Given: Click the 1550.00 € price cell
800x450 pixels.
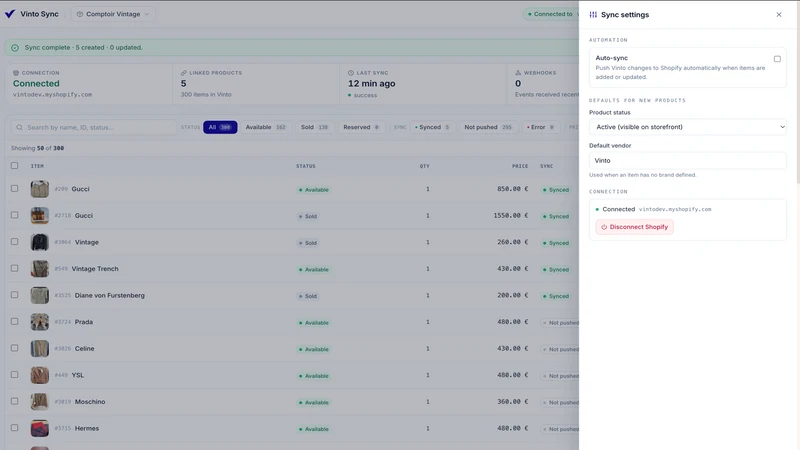Looking at the screenshot, I should [510, 215].
